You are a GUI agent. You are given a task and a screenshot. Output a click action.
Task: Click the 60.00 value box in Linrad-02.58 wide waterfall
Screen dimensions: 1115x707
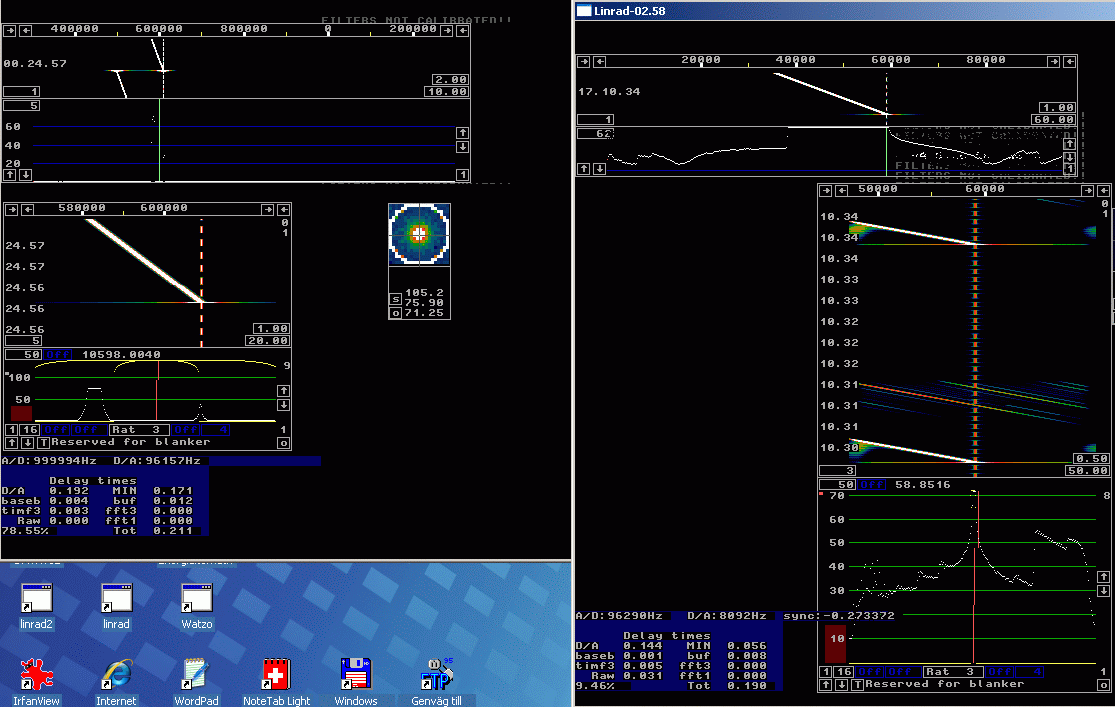1054,119
